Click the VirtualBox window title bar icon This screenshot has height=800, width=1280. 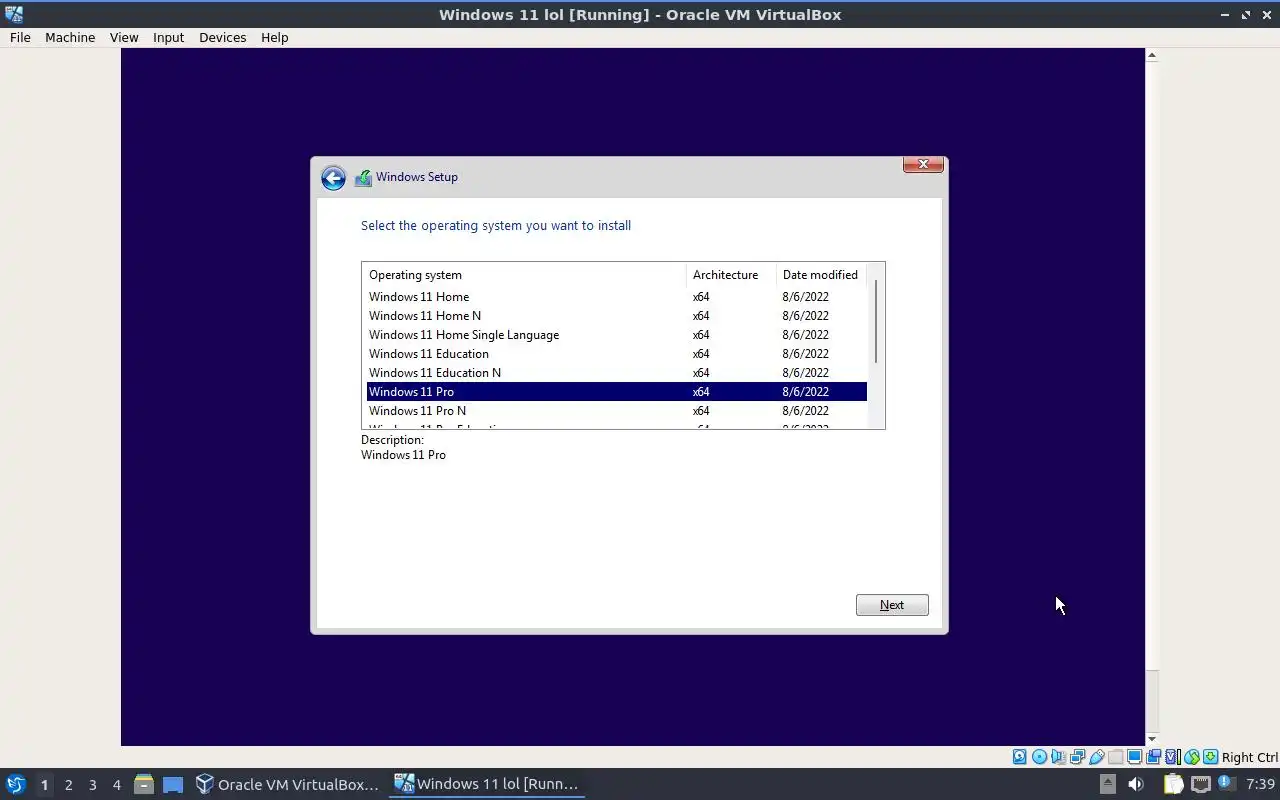[x=14, y=14]
